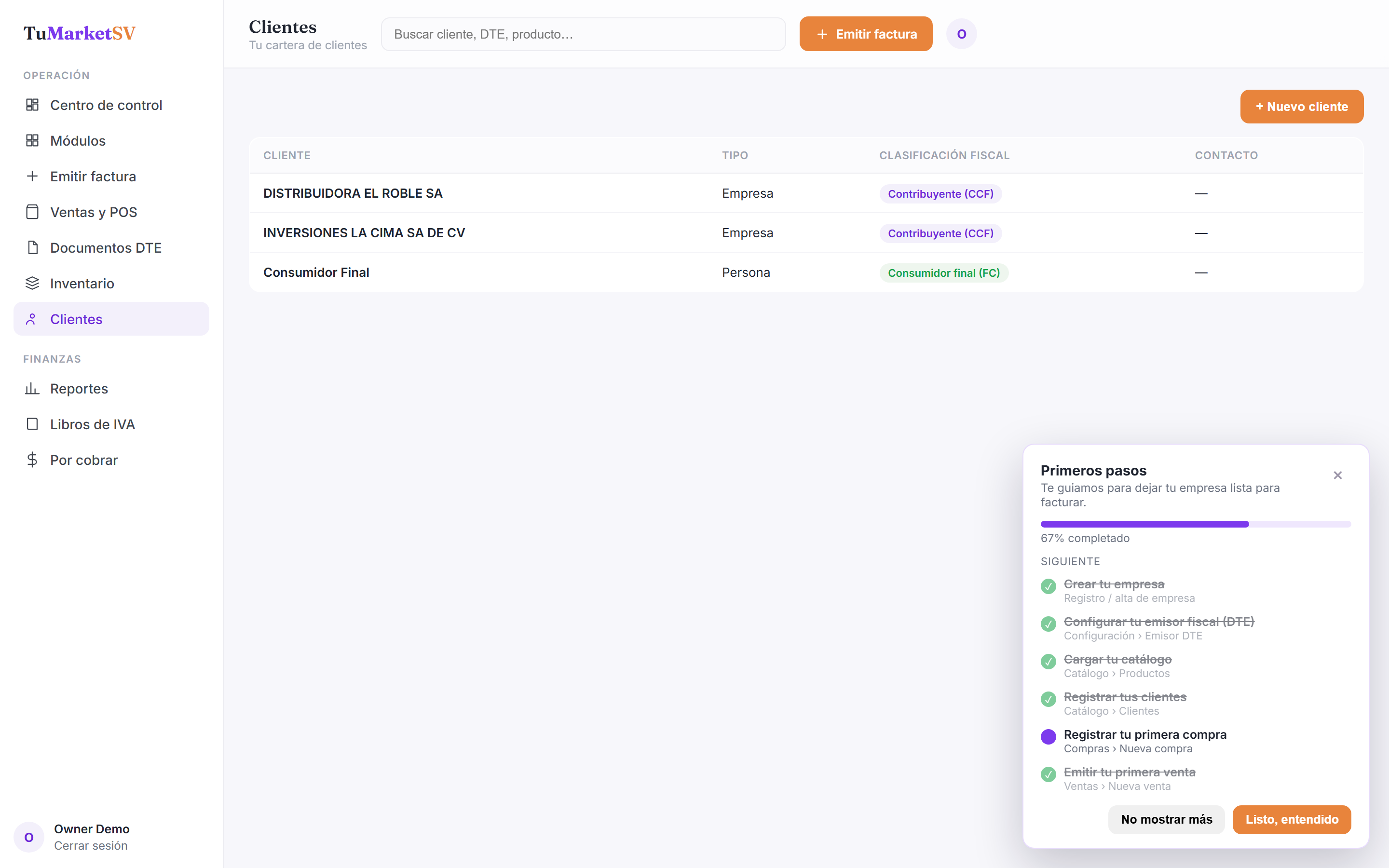
Task: Click Cerrar sesión link
Action: pyautogui.click(x=91, y=846)
